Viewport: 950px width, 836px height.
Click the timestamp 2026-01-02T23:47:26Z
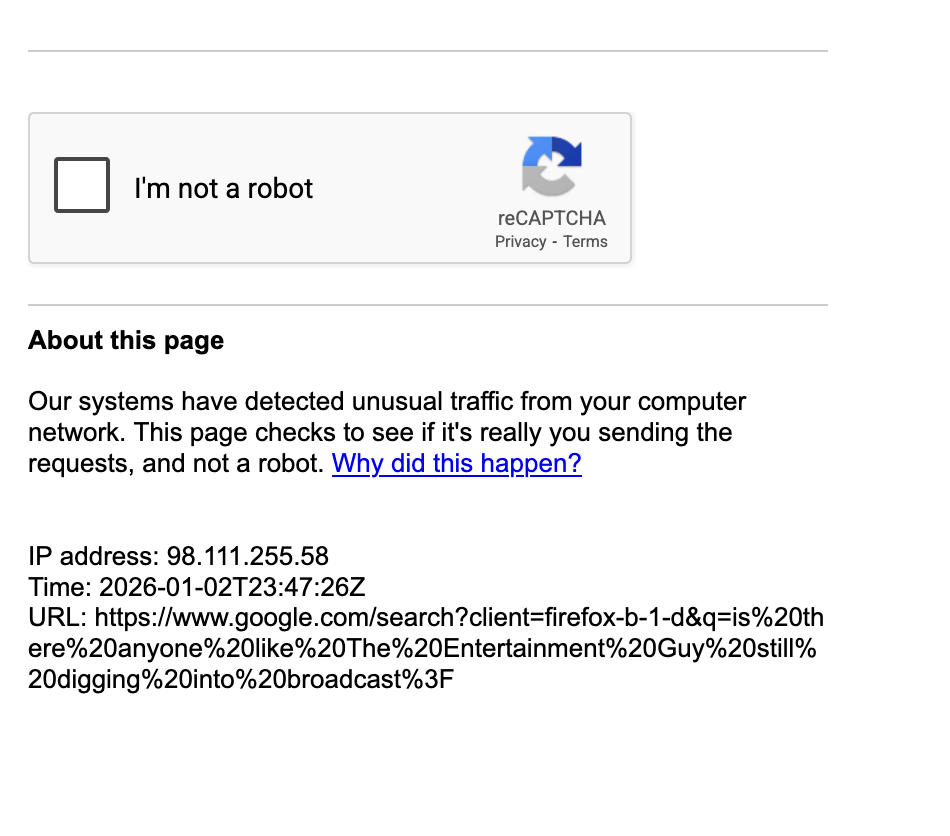[232, 587]
